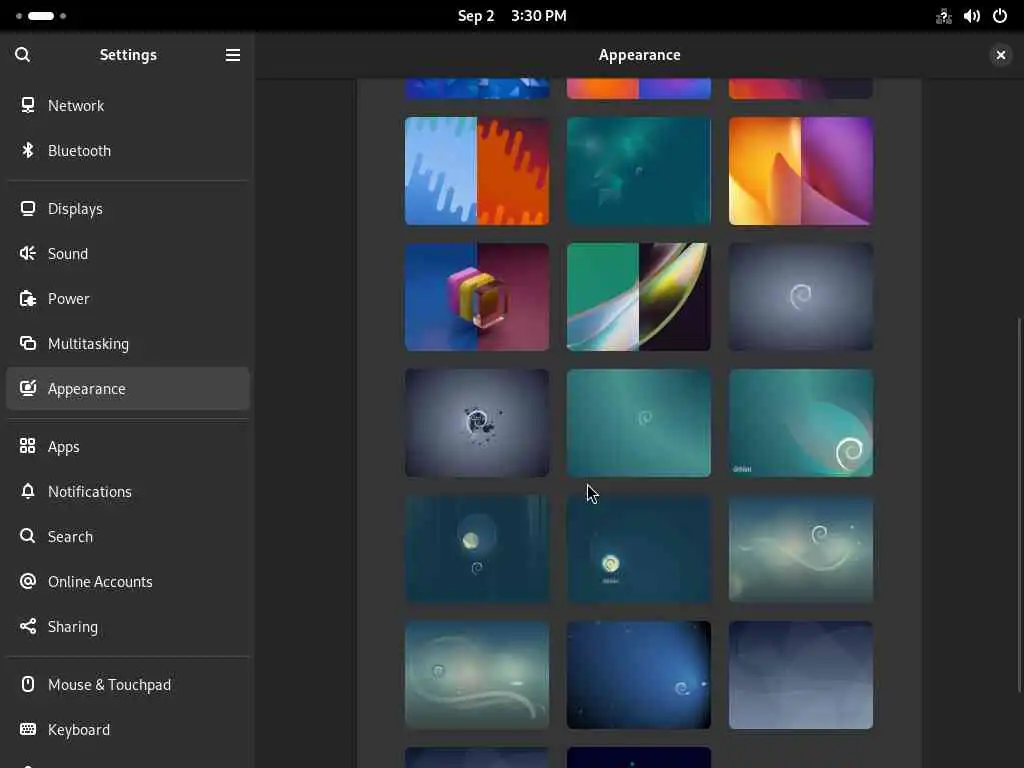The image size is (1024, 768).
Task: Select the dark teal abstract leaves wallpaper
Action: pos(639,171)
